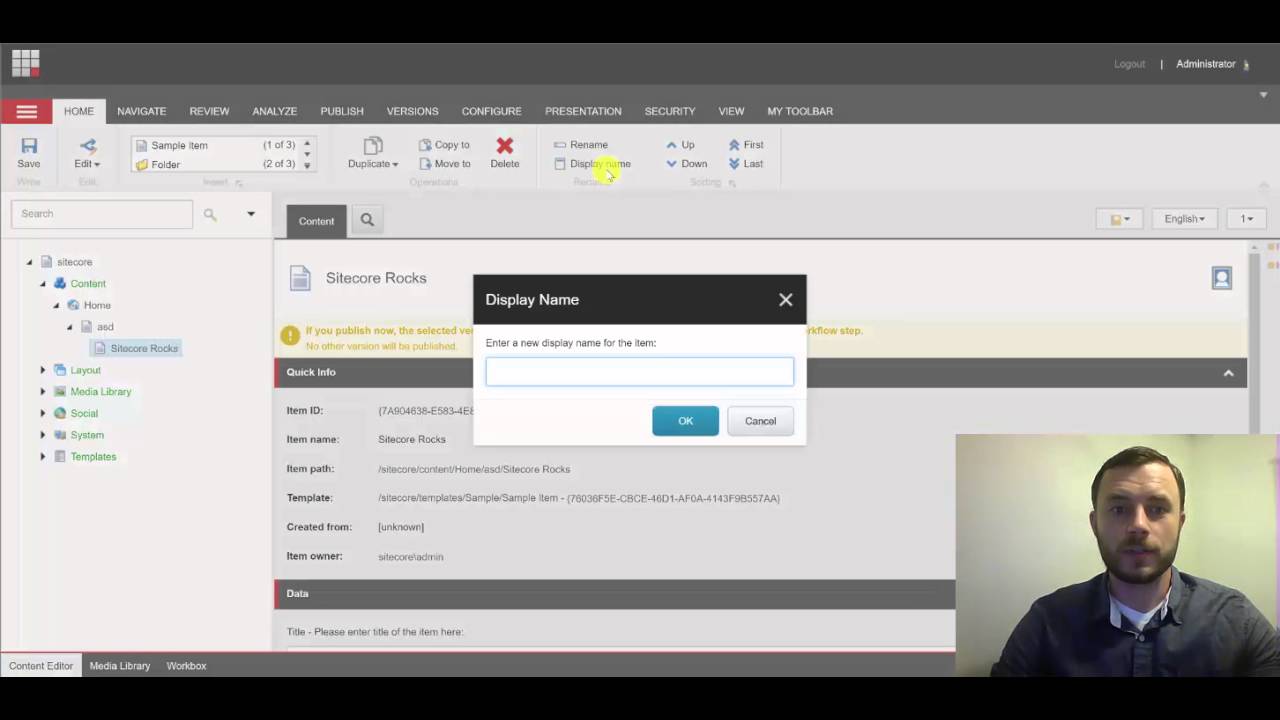Switch to the Media Library bottom tab

pyautogui.click(x=120, y=666)
